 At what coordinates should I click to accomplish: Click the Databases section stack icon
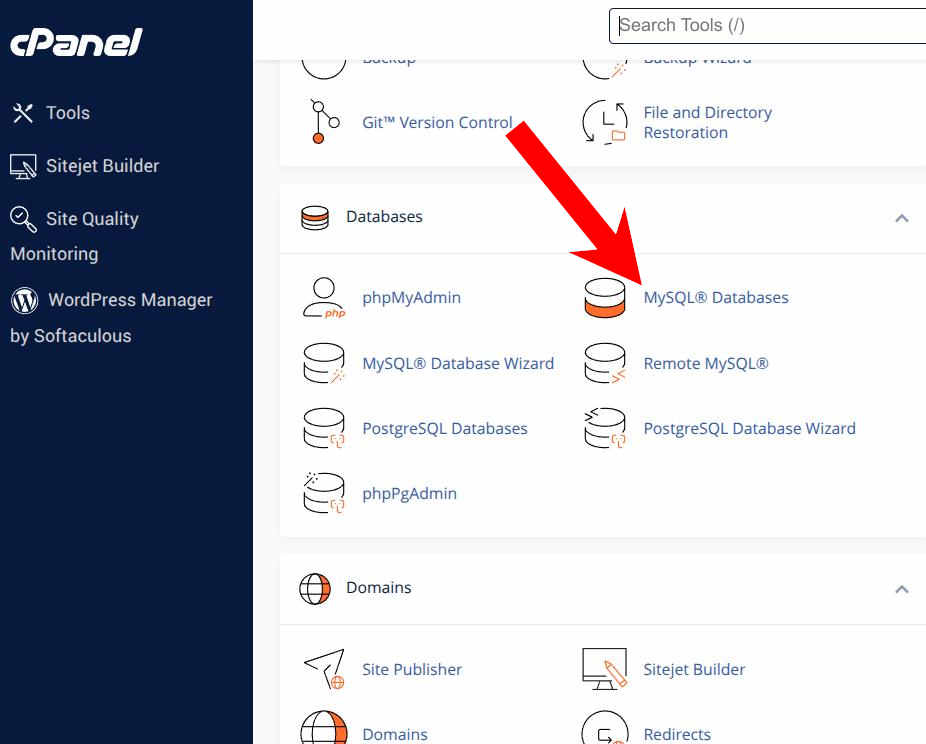pos(315,217)
